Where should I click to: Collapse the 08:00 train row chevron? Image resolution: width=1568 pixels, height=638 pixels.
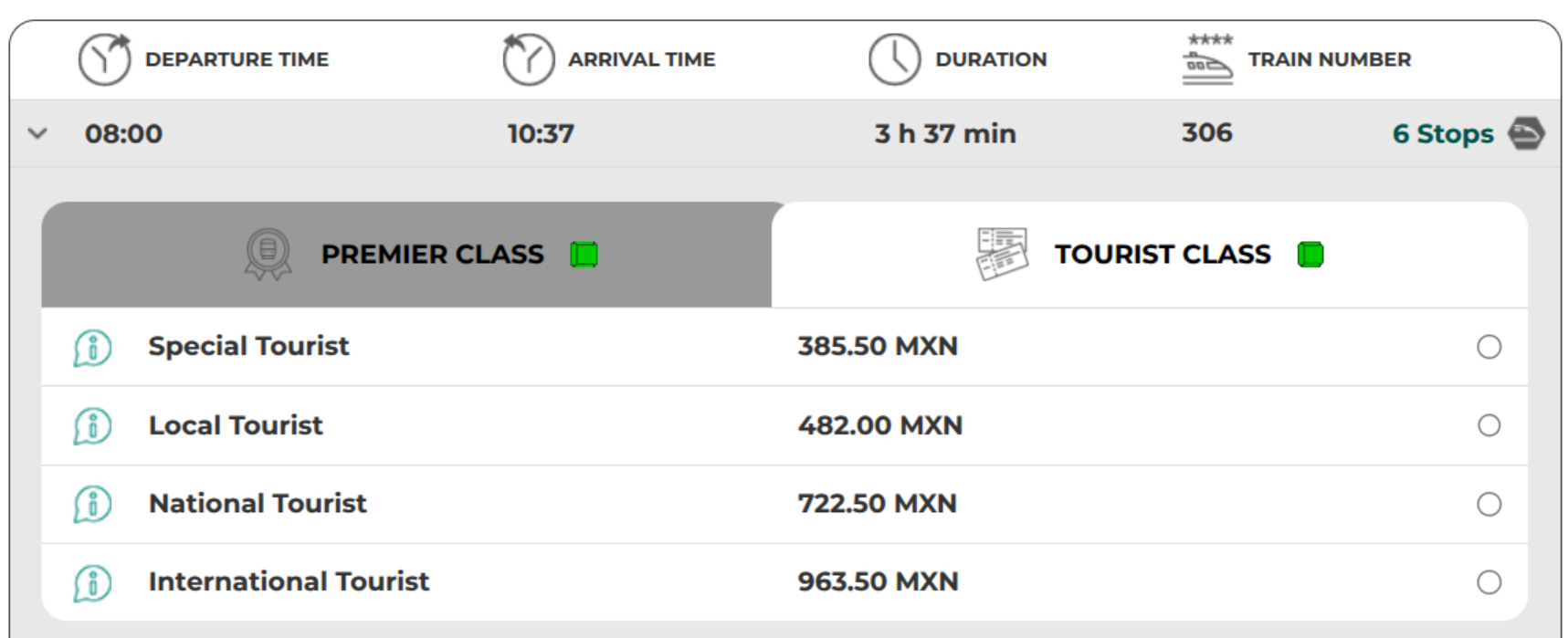[37, 133]
